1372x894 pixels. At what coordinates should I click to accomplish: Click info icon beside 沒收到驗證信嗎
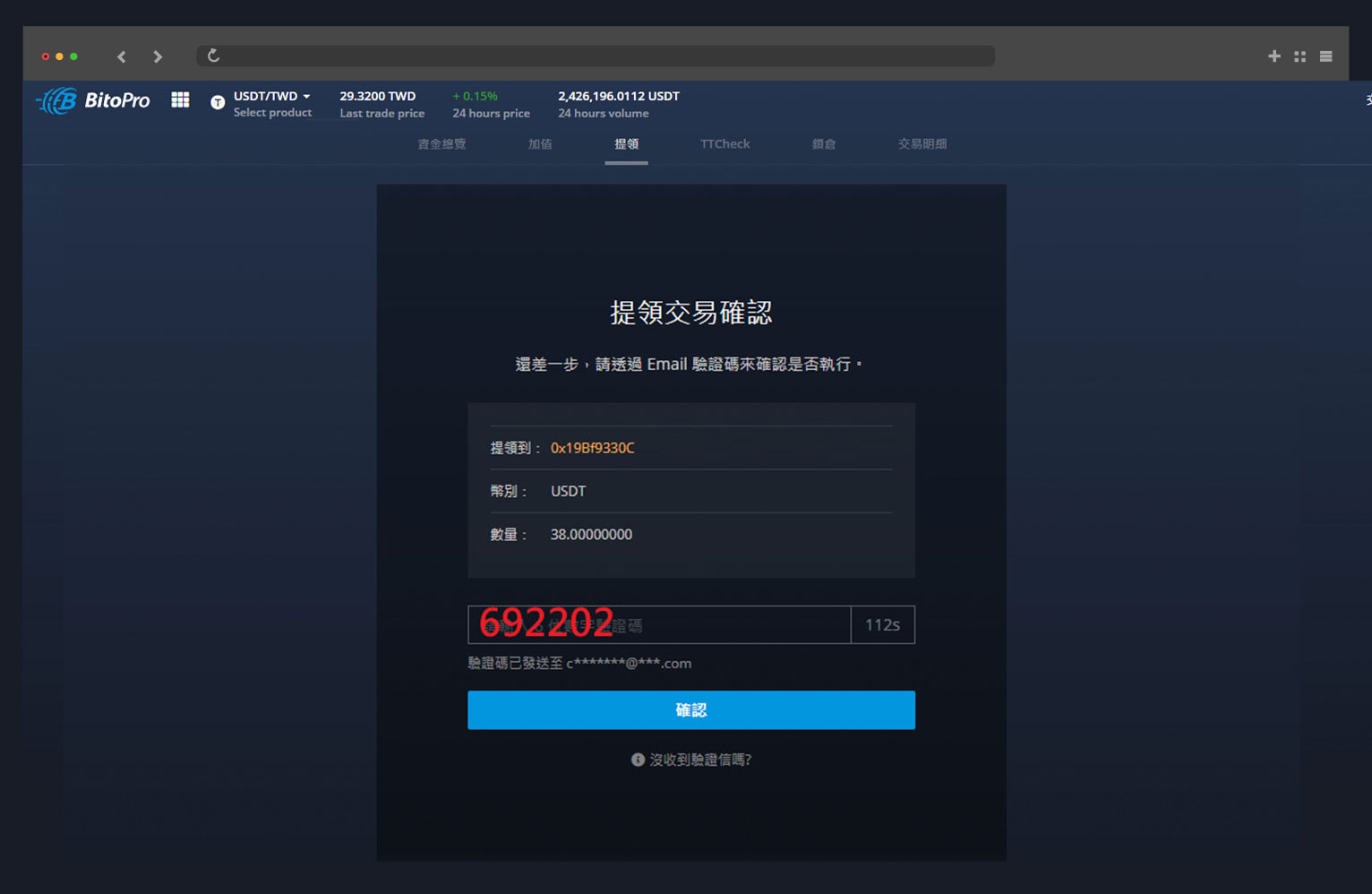click(638, 760)
